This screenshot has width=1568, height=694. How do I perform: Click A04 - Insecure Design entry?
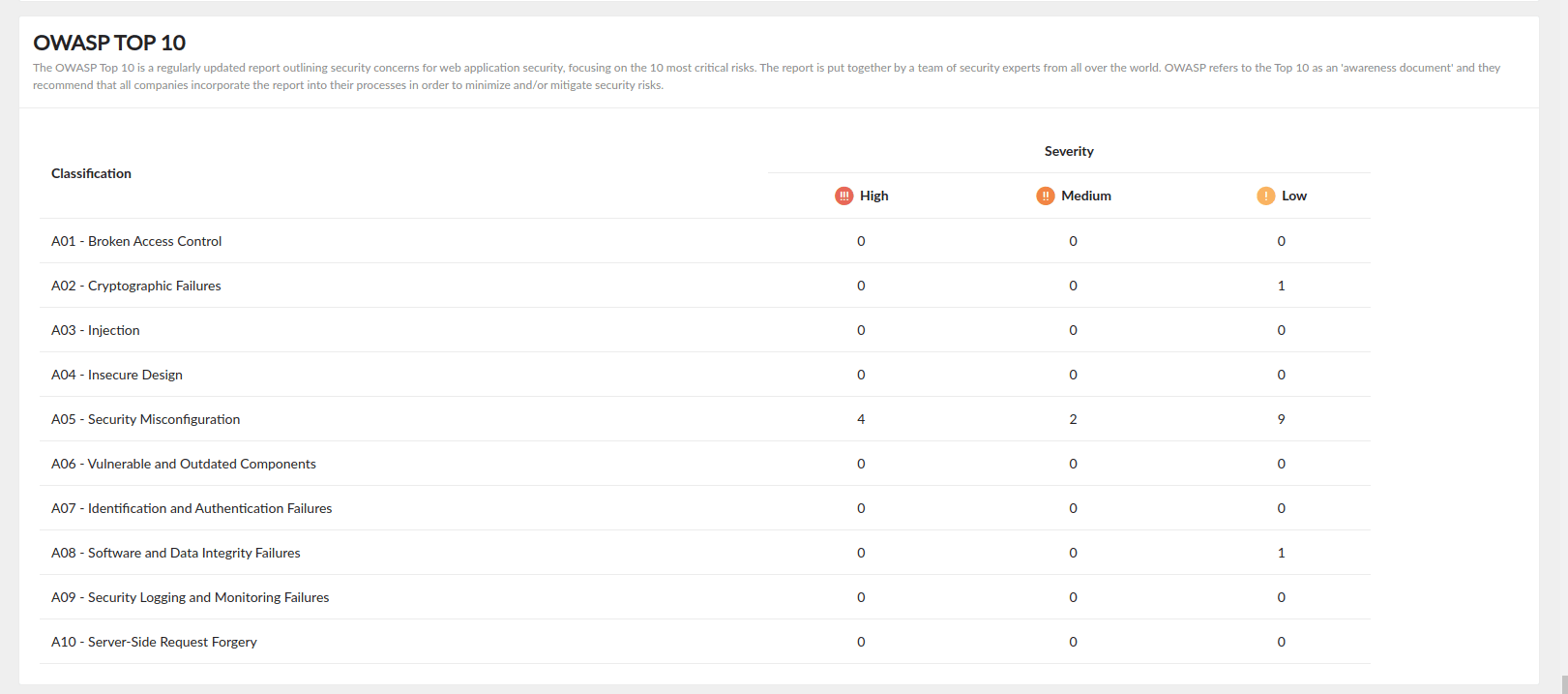pos(117,375)
